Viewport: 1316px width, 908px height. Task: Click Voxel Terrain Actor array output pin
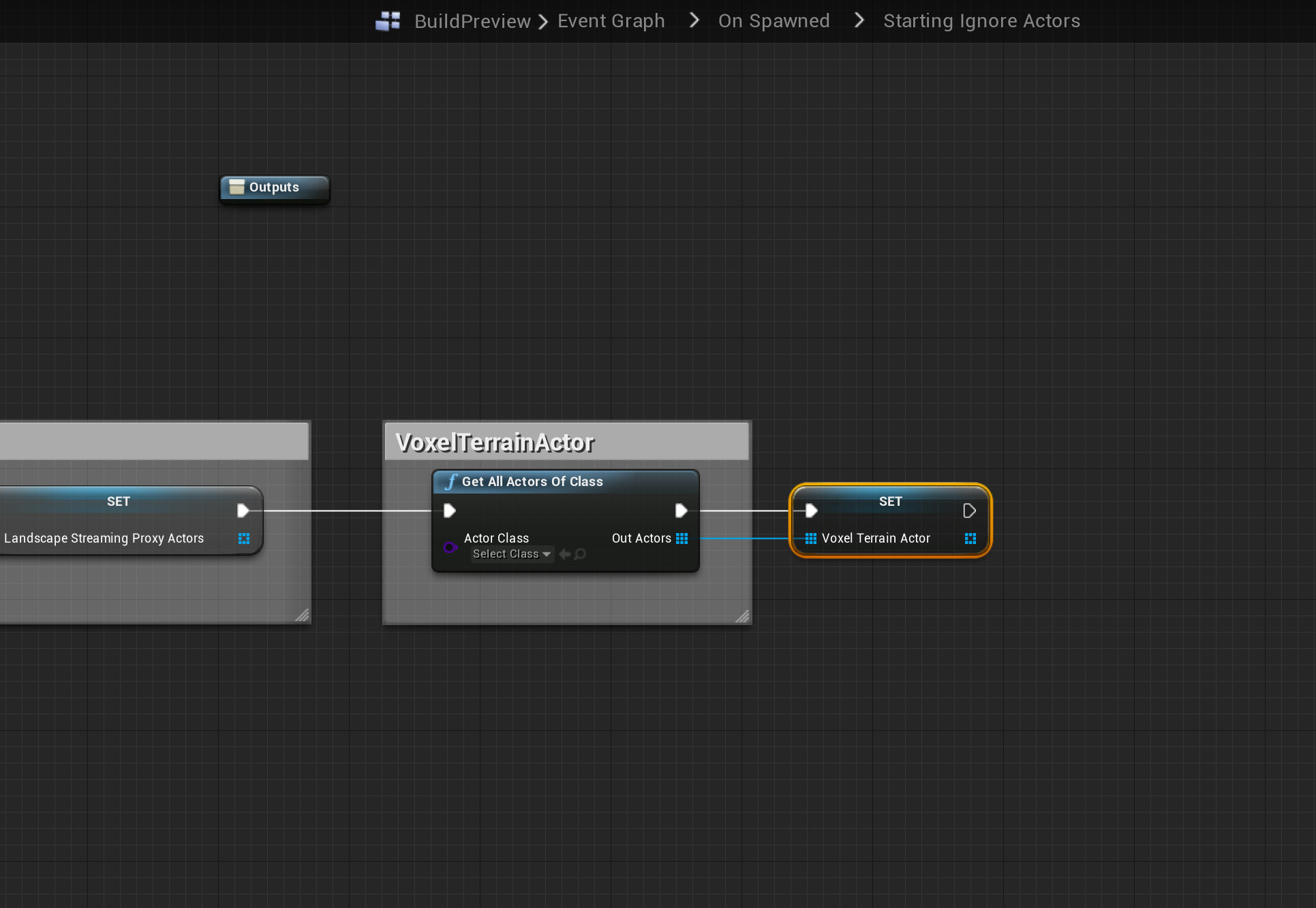coord(970,539)
